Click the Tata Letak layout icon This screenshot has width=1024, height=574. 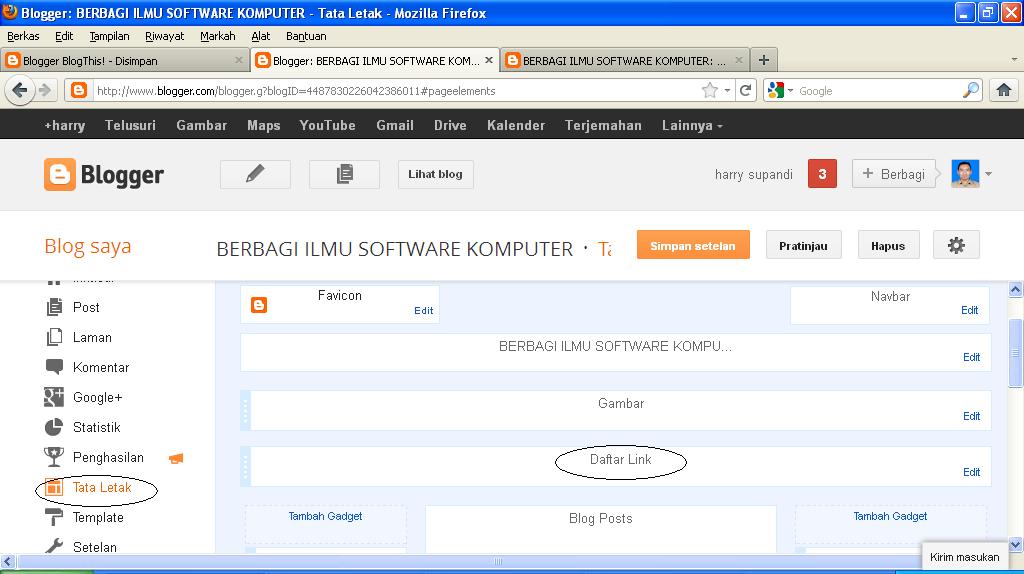[54, 487]
